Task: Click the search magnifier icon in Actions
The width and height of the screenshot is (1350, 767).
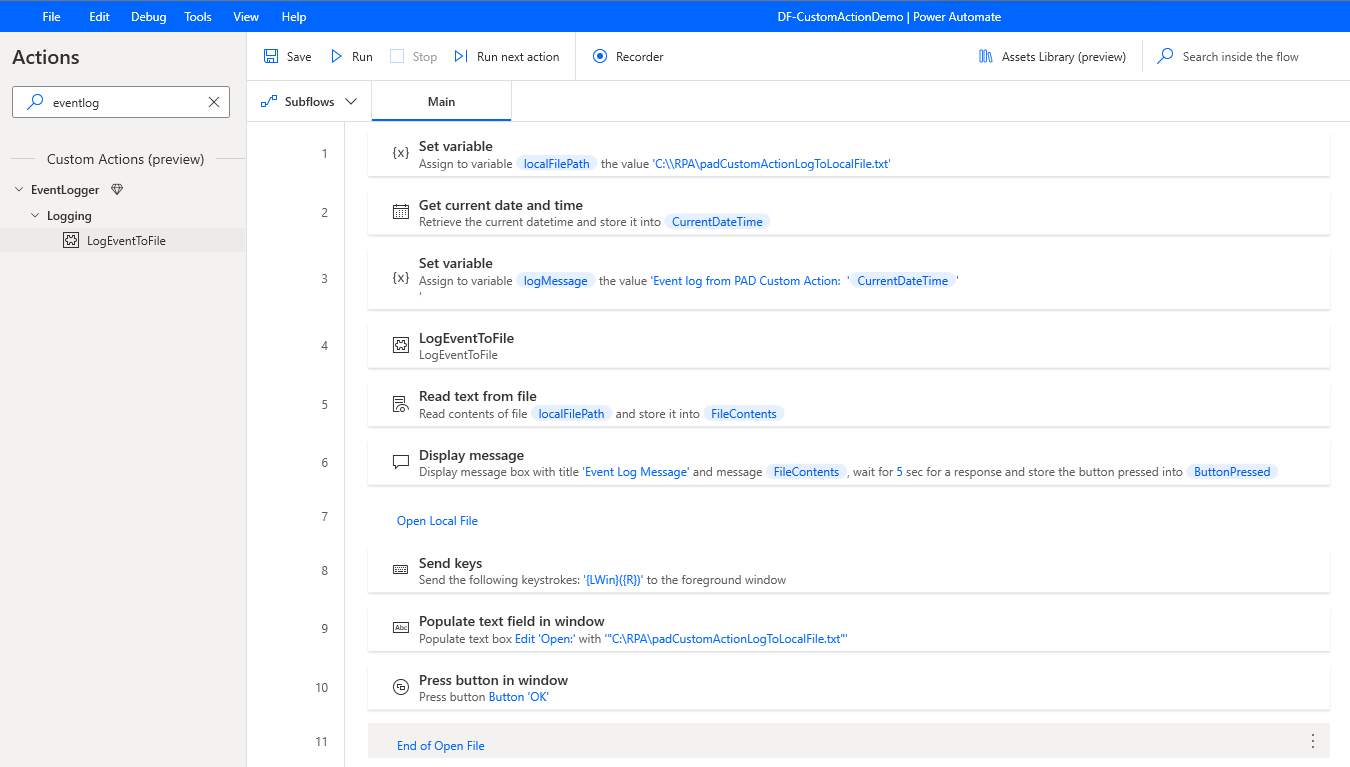Action: [35, 102]
